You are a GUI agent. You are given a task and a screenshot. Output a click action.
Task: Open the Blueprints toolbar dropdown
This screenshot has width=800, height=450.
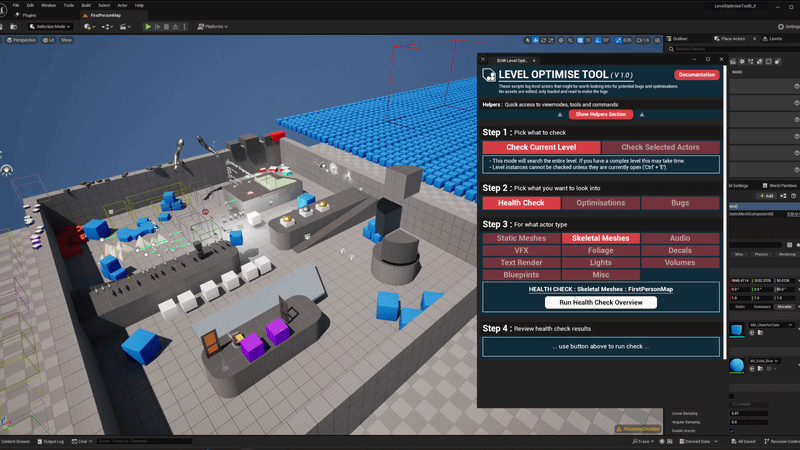tap(107, 27)
